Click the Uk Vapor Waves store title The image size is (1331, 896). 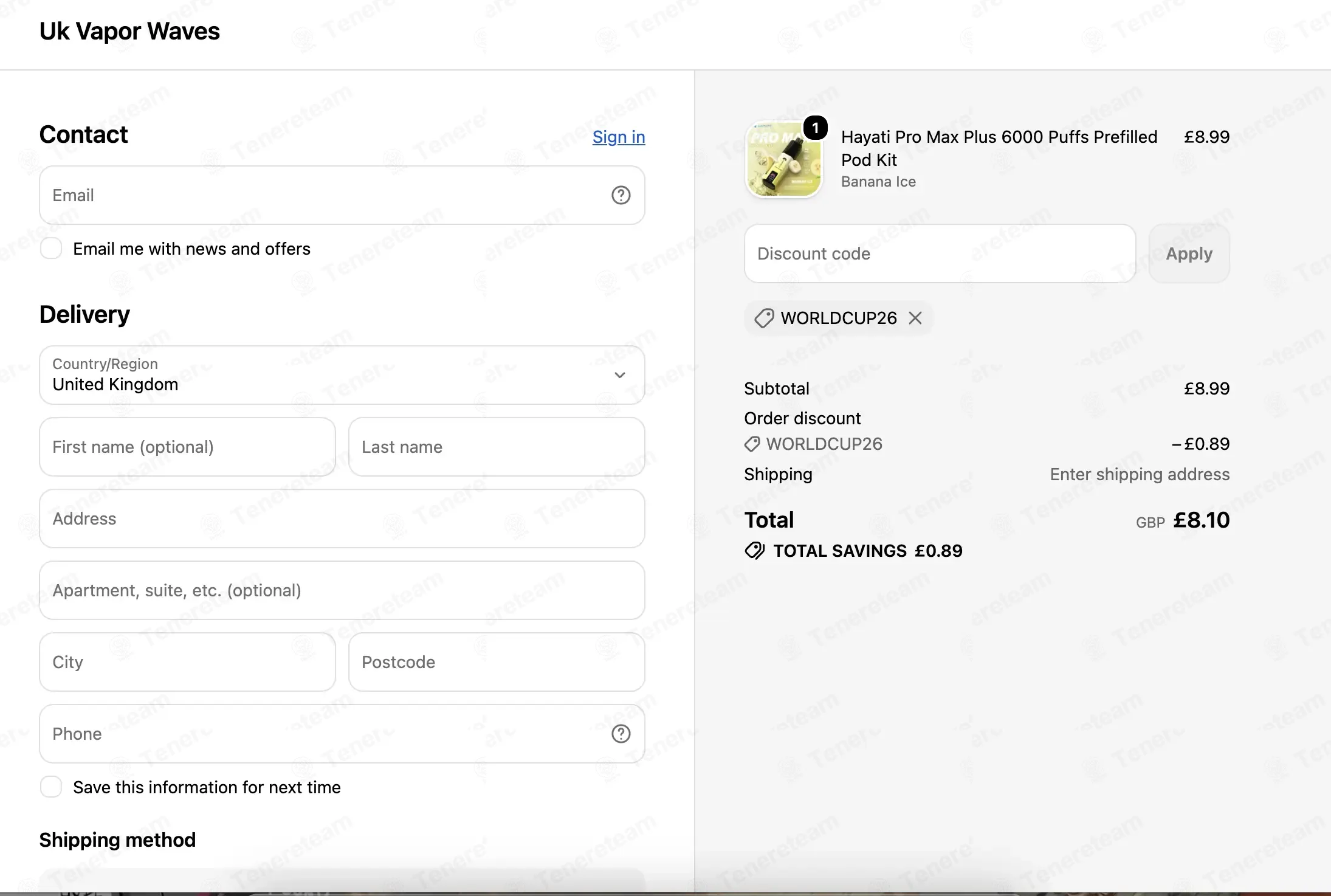coord(129,32)
